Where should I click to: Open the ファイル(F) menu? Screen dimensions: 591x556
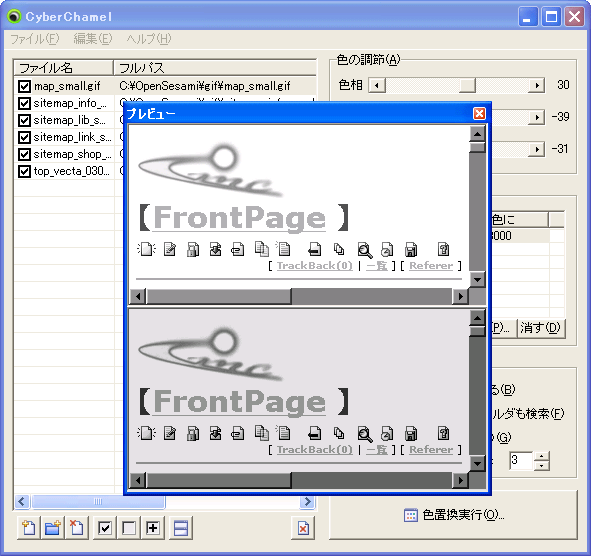pos(35,39)
